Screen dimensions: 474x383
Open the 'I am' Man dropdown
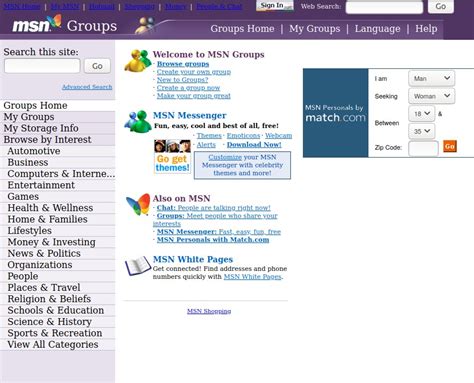point(431,78)
